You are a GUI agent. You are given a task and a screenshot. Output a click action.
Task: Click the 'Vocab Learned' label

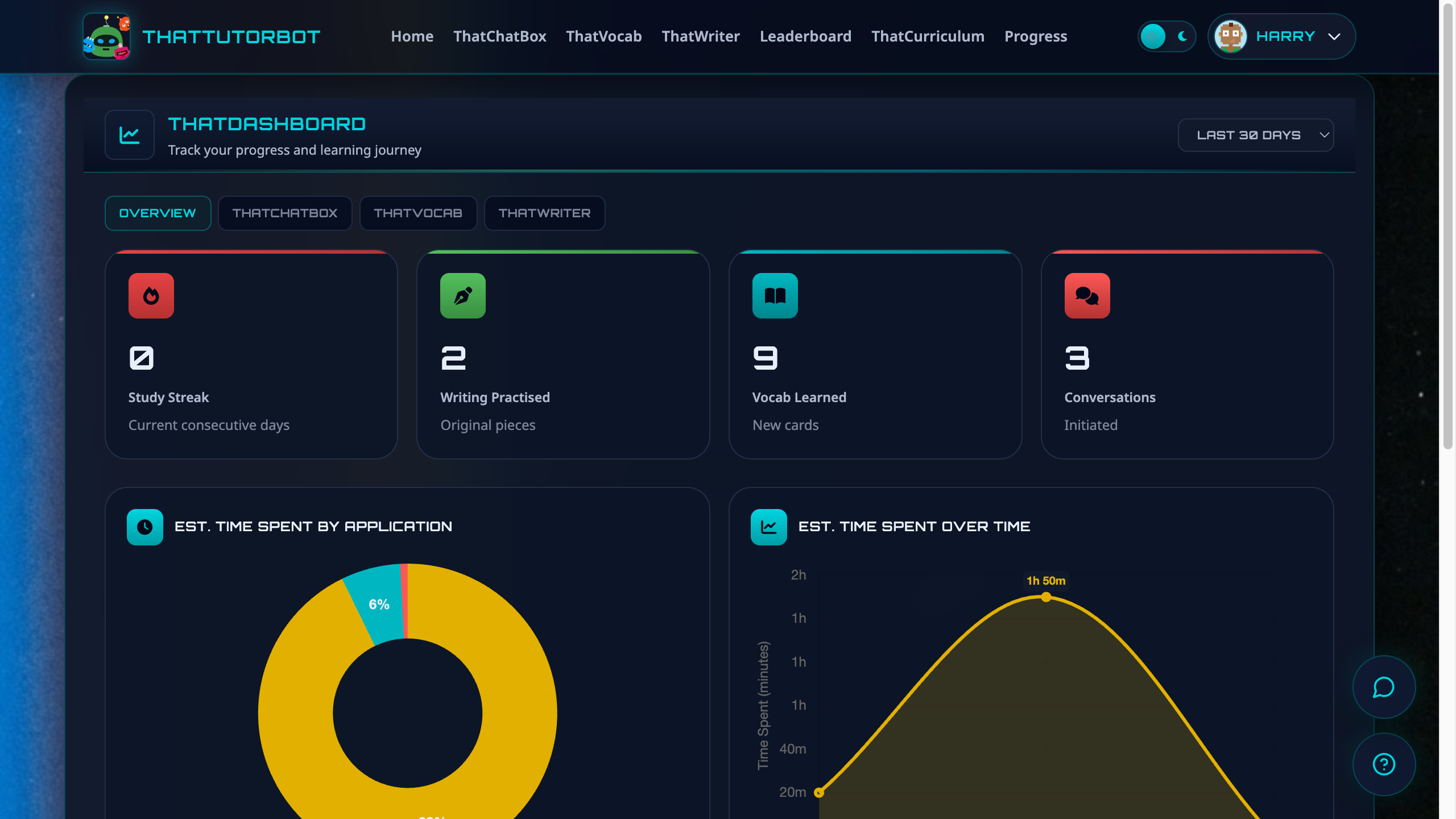coord(799,398)
